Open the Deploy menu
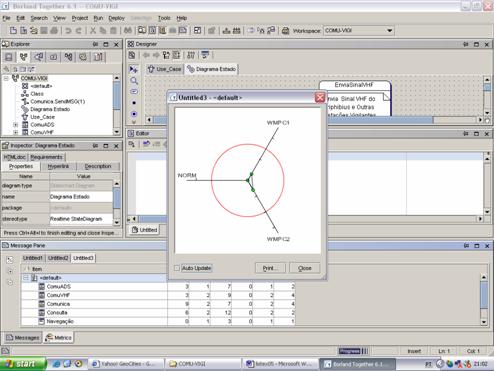494x371 pixels. 117,18
